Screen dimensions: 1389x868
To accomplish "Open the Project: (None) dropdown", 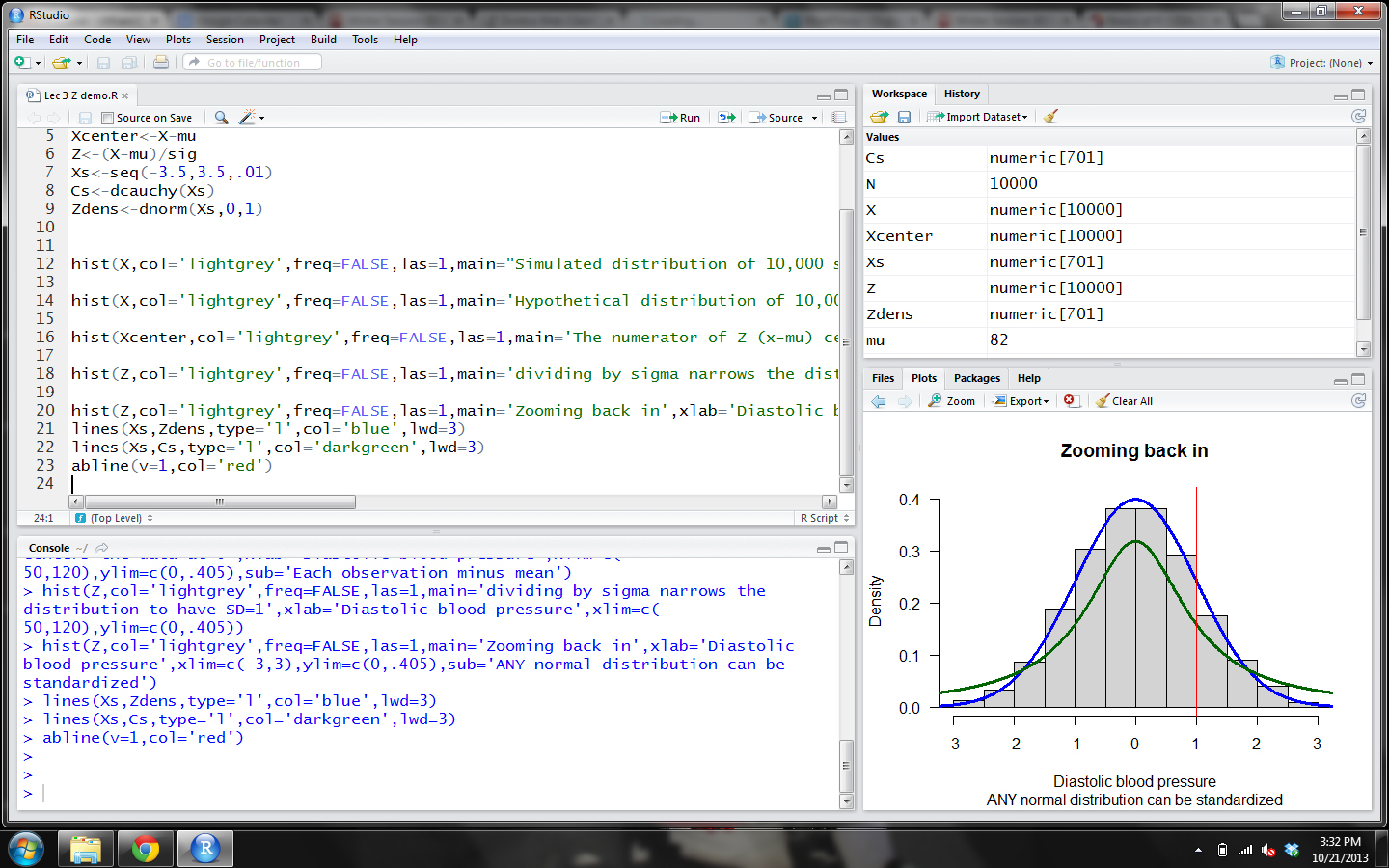I will (x=1322, y=63).
